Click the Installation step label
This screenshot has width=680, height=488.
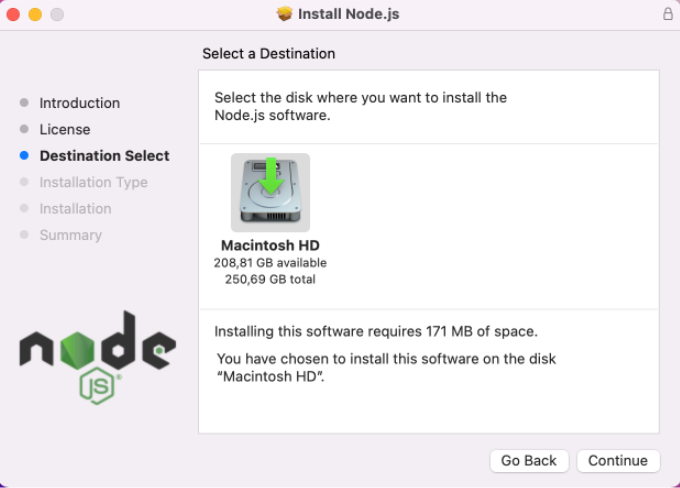pos(75,209)
